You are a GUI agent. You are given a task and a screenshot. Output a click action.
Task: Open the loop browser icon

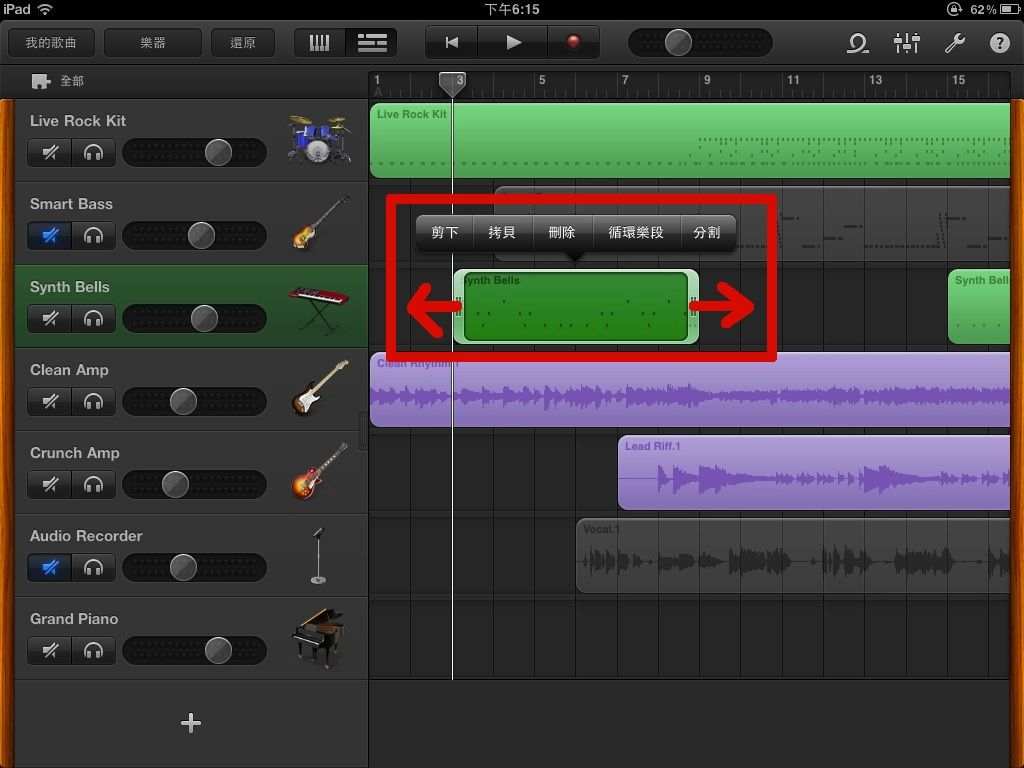click(x=857, y=43)
